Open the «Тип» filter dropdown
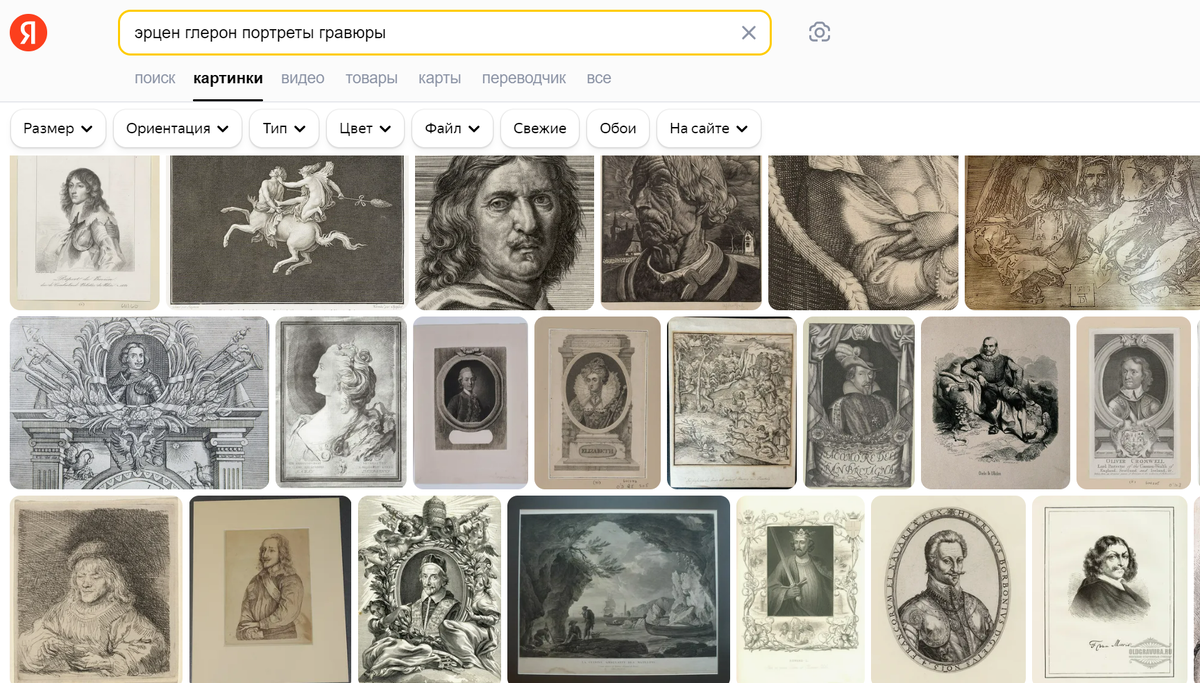 coord(284,128)
